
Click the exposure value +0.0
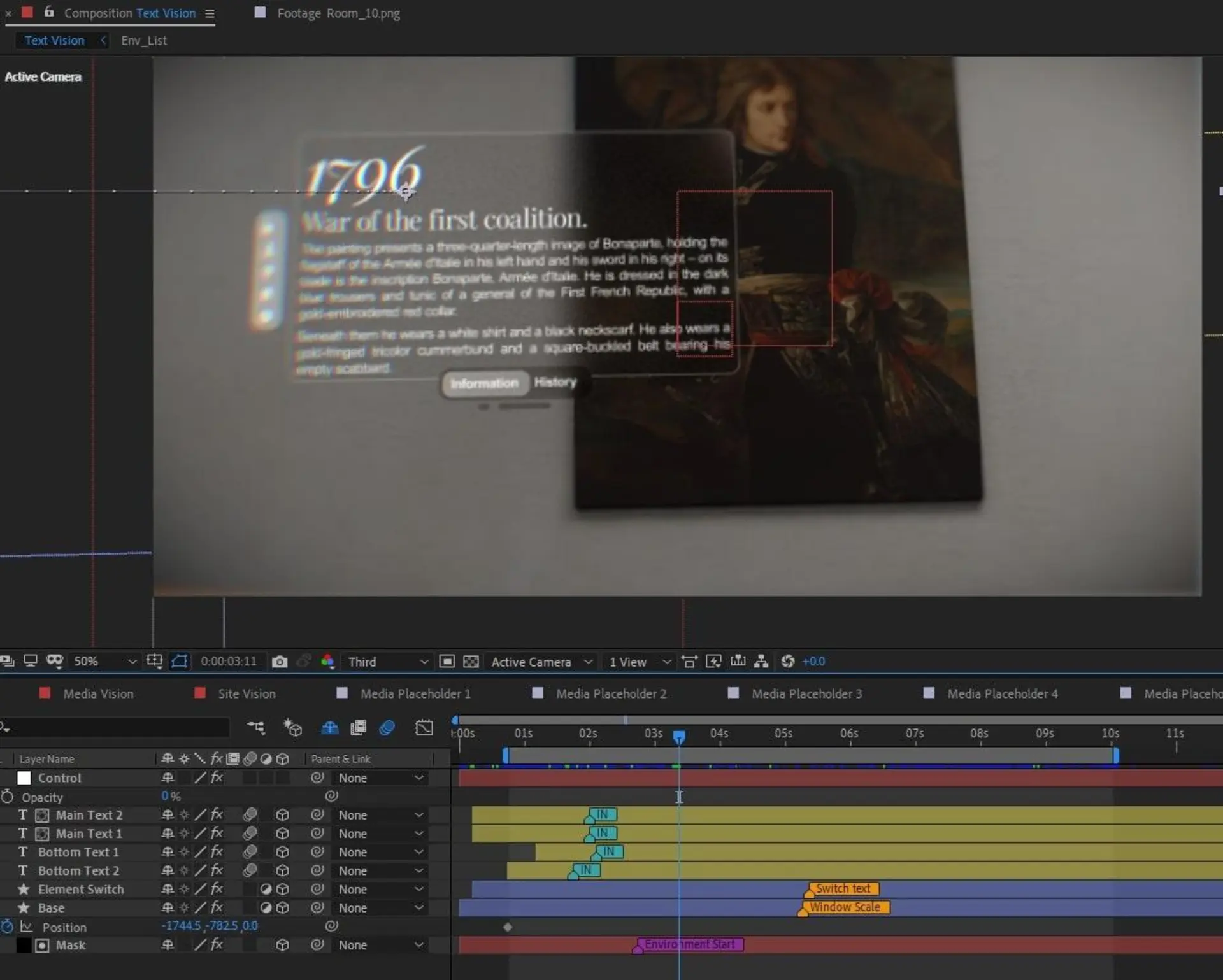(x=813, y=662)
